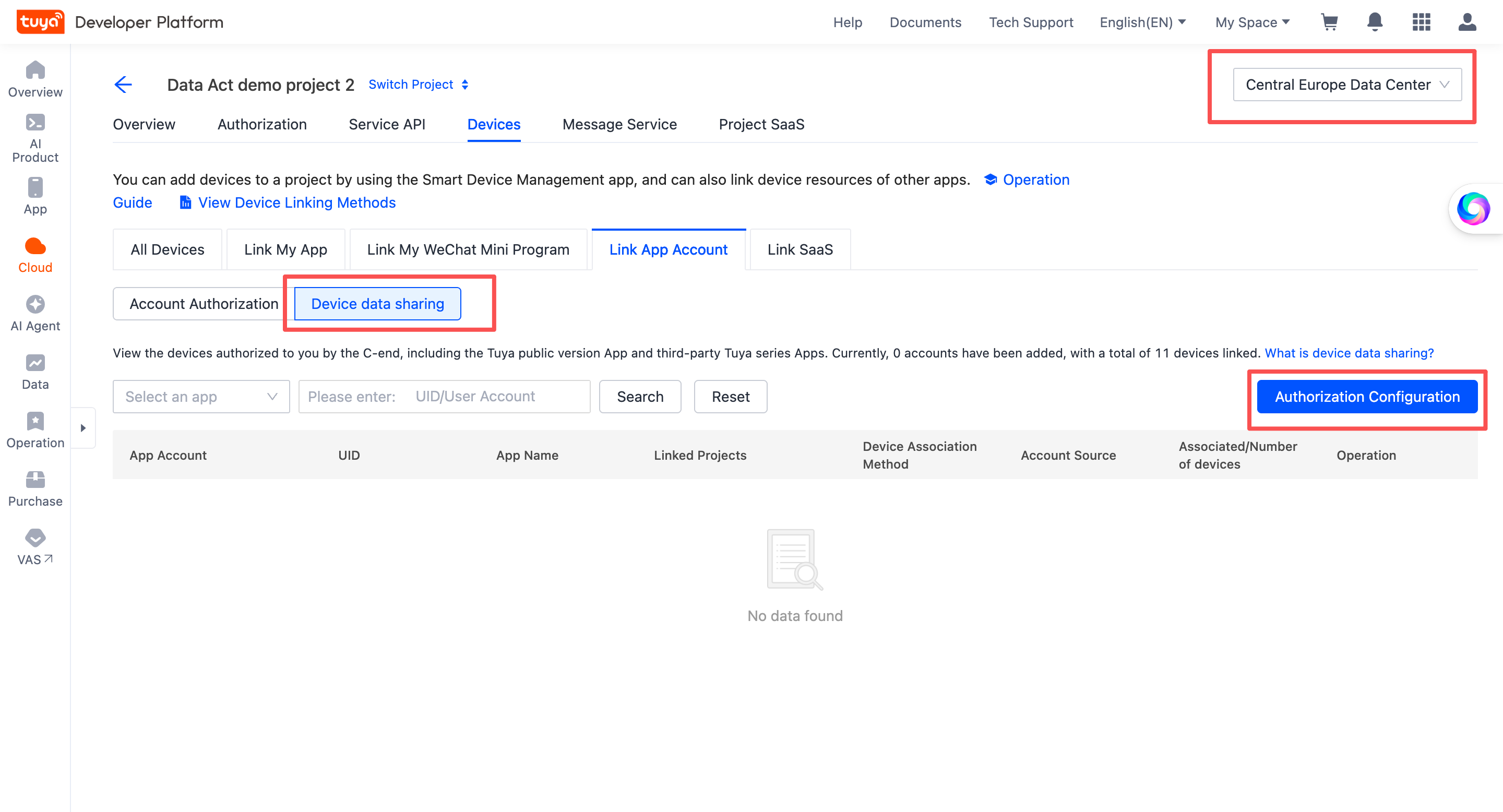Switch to the Message Service tab
Viewport: 1503px width, 812px height.
click(619, 124)
